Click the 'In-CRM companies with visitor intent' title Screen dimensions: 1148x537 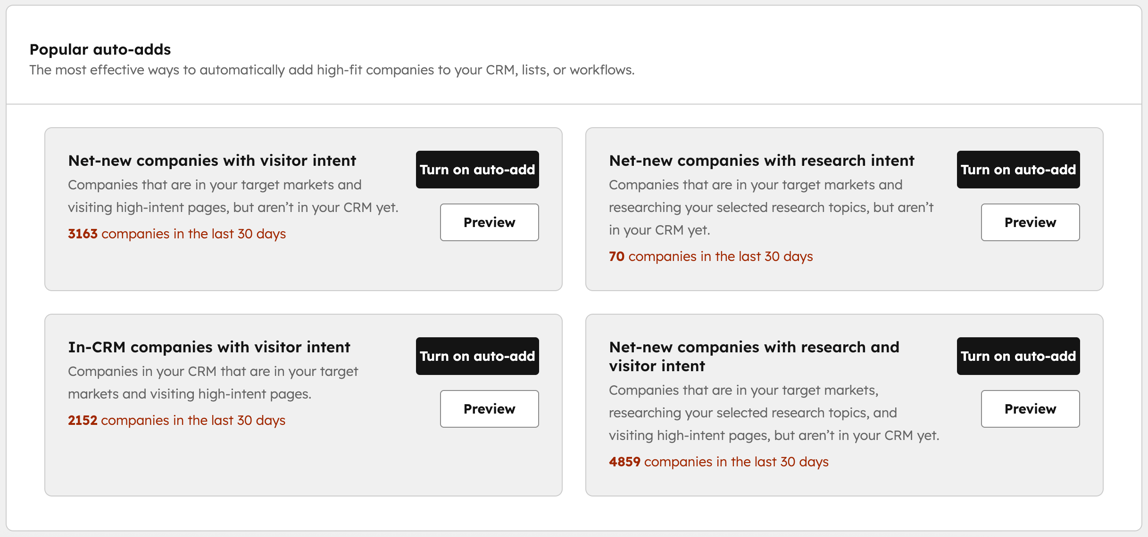point(209,347)
